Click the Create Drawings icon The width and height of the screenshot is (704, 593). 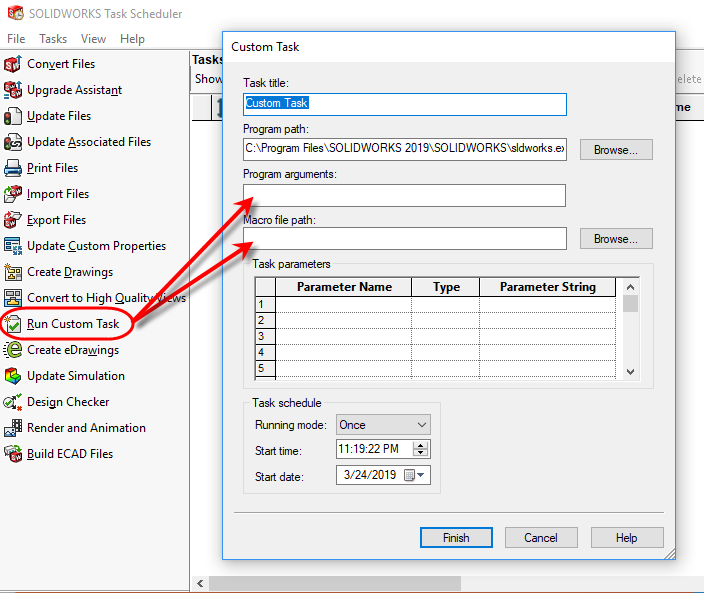coord(13,272)
